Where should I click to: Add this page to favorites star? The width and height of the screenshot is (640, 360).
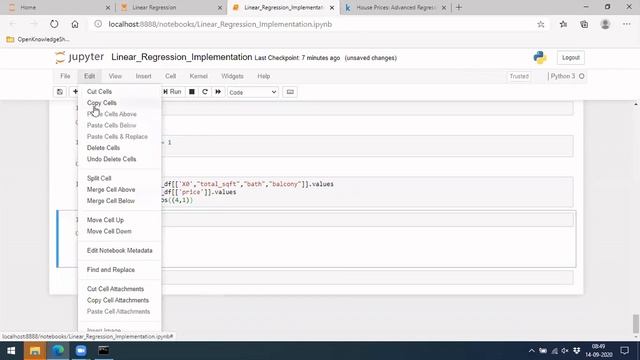(540, 24)
